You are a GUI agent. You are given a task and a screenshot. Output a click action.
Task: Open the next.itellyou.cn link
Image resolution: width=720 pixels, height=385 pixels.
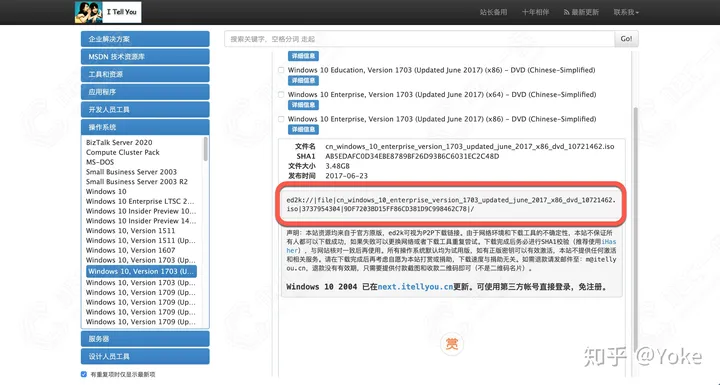coord(415,287)
